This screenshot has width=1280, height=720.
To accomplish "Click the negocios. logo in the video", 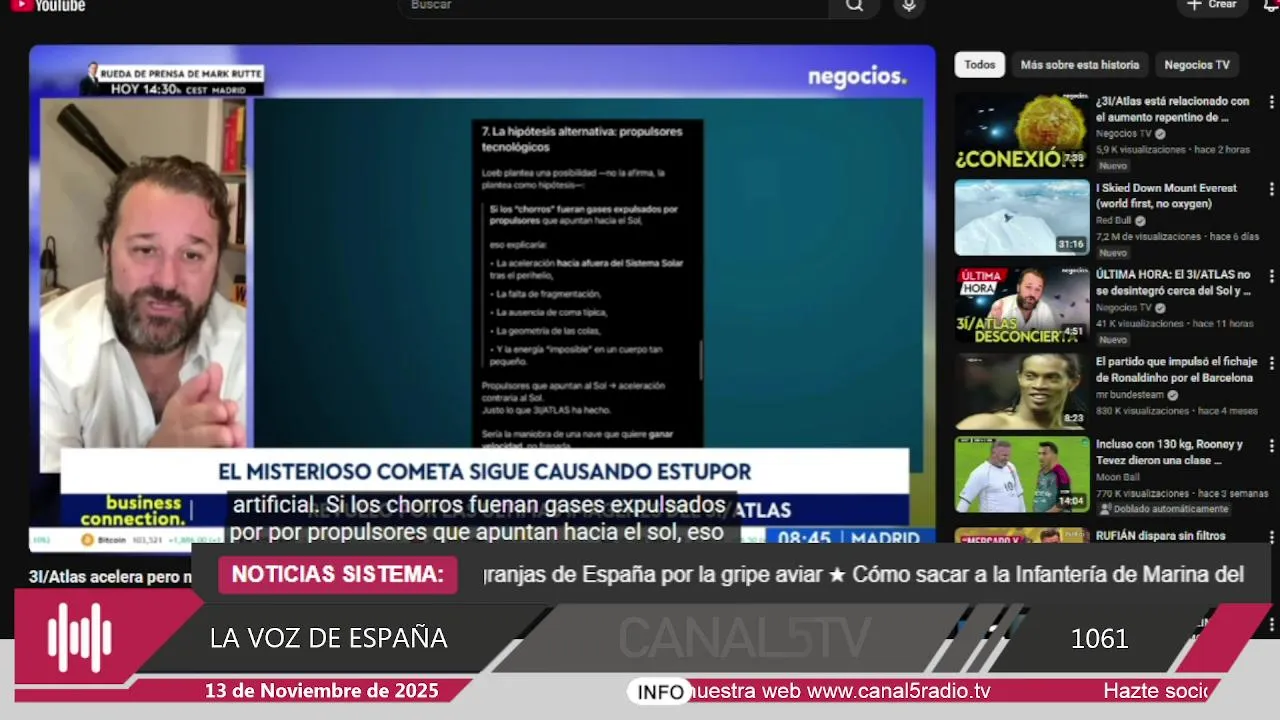I will pyautogui.click(x=856, y=76).
